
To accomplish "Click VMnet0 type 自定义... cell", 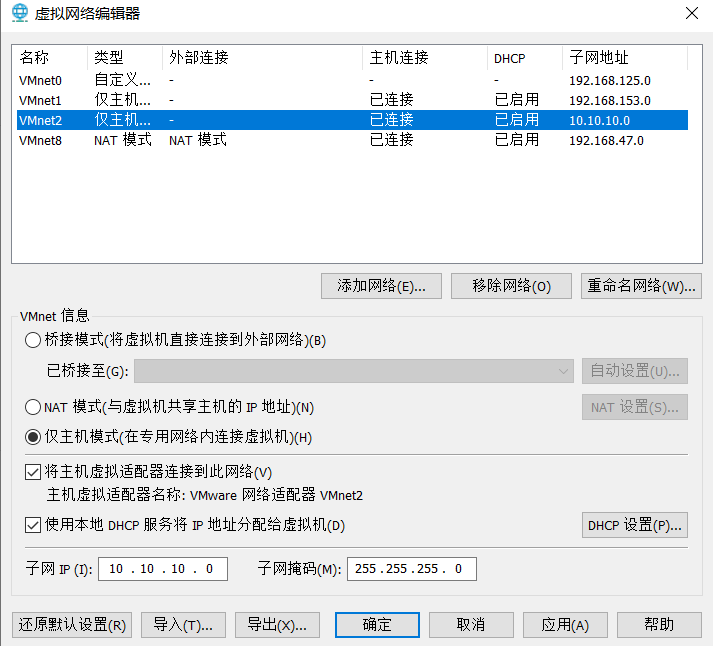I will [x=122, y=80].
